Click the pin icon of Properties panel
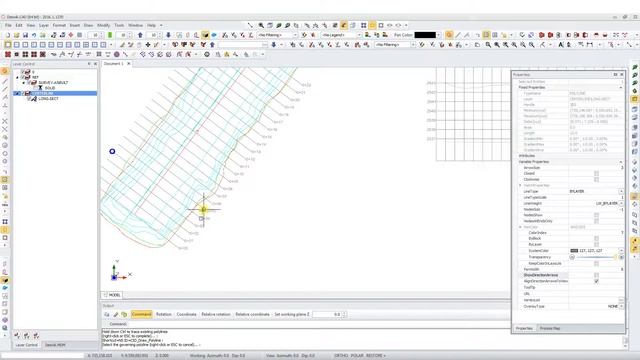640x360 pixels. [x=615, y=75]
